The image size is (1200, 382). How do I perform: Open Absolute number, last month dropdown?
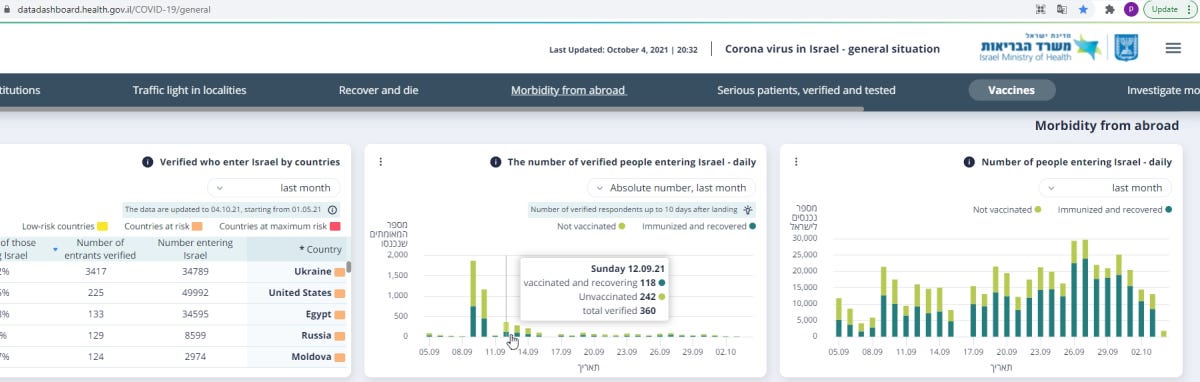(671, 187)
